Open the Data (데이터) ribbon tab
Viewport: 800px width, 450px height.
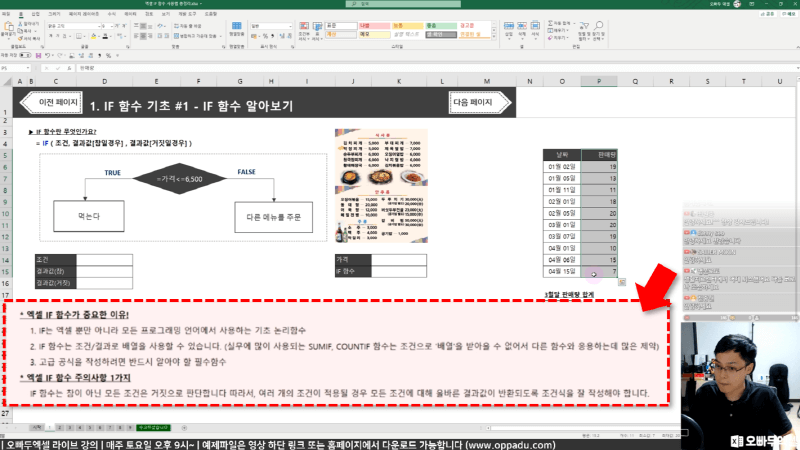click(x=130, y=14)
